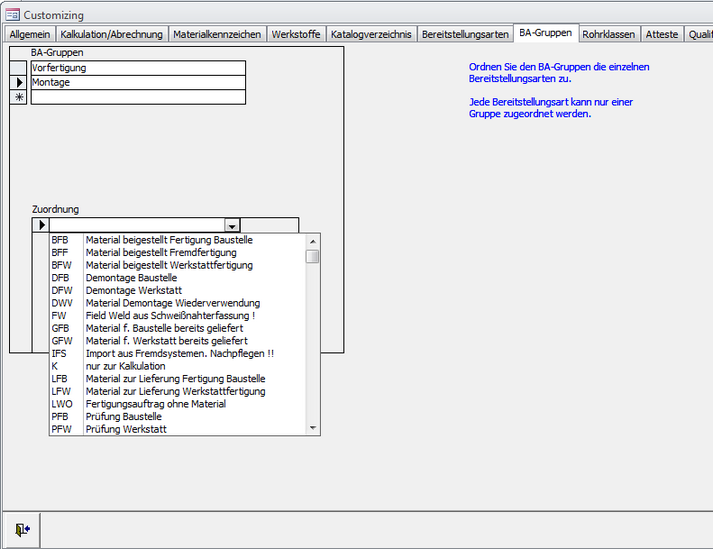Go to the Werkstoffe tab

(x=296, y=34)
